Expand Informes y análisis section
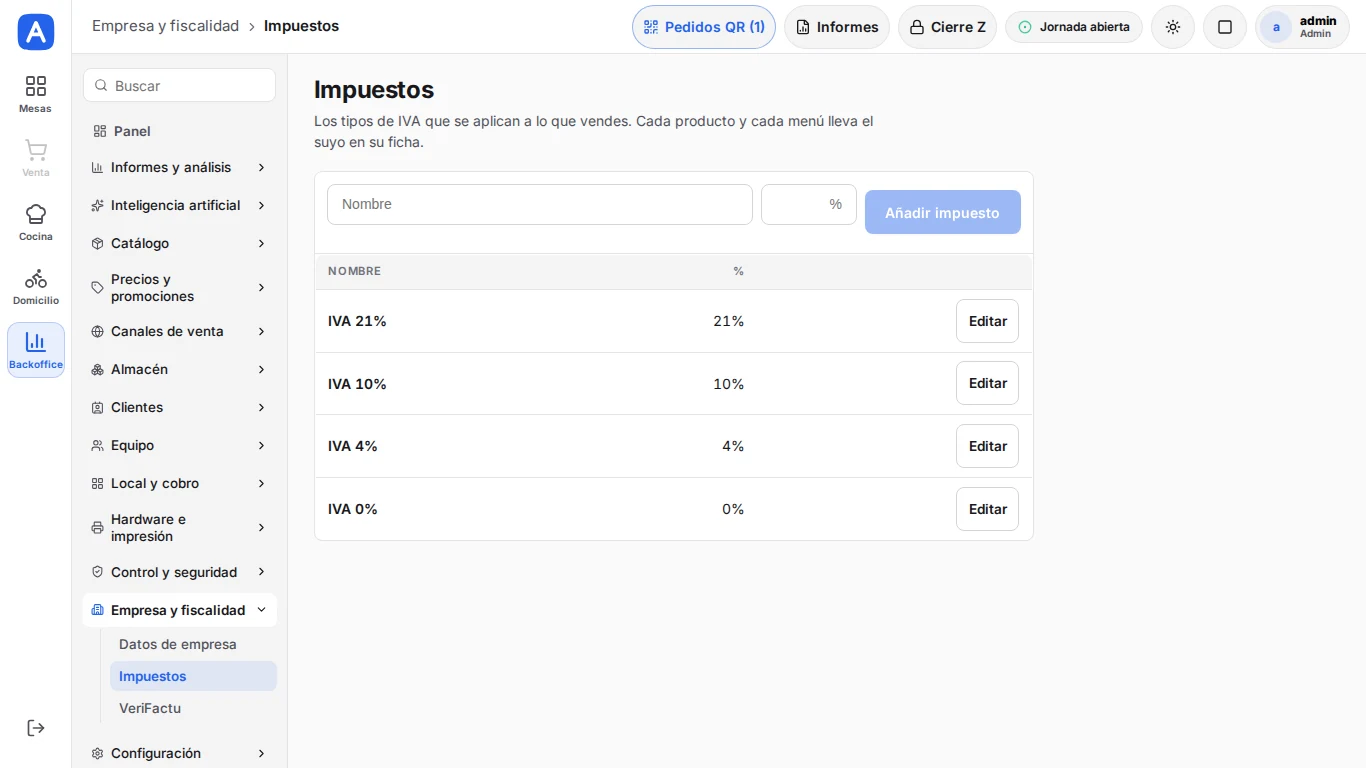This screenshot has height=768, width=1366. point(179,167)
